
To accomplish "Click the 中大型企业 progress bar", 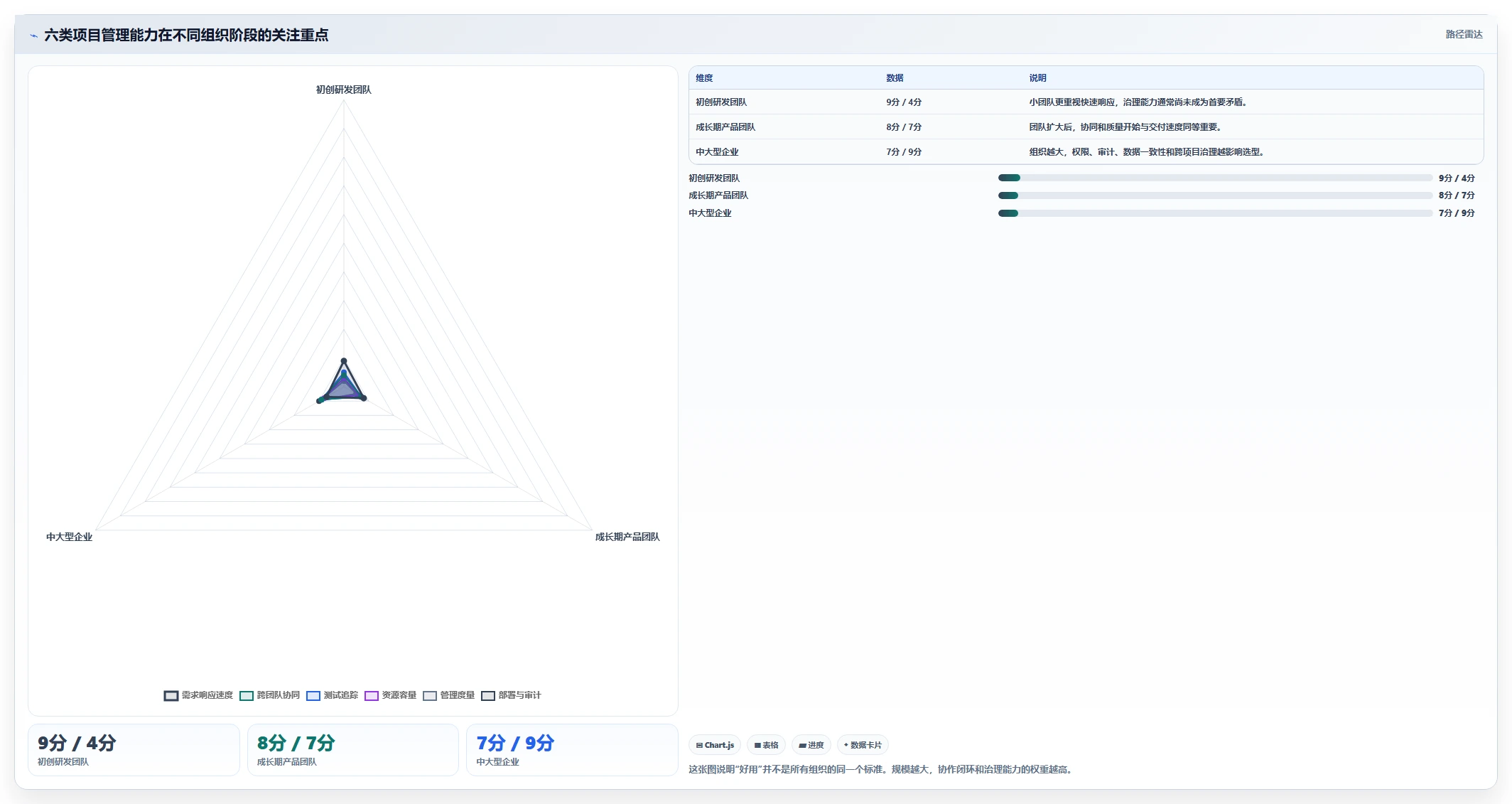I will click(x=1215, y=213).
